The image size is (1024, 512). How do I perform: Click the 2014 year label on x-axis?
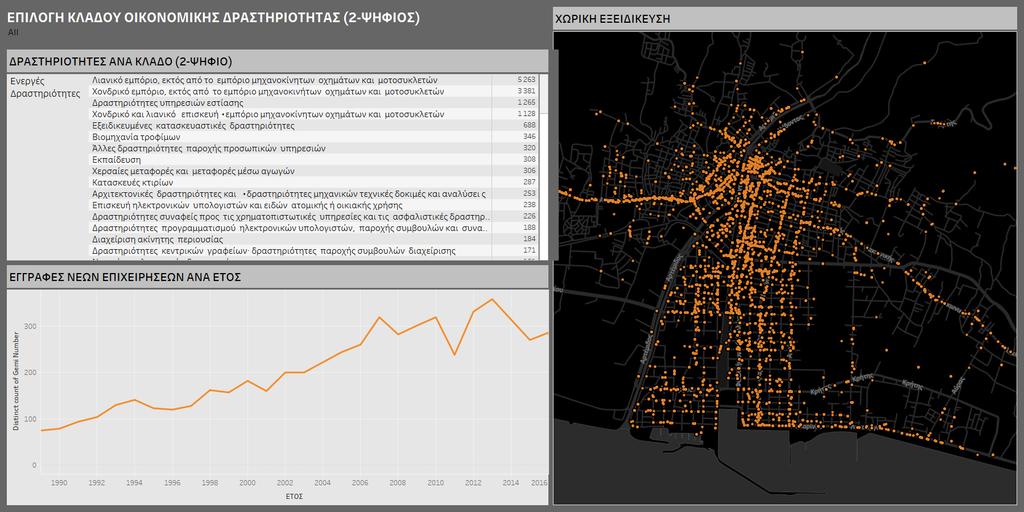[511, 483]
